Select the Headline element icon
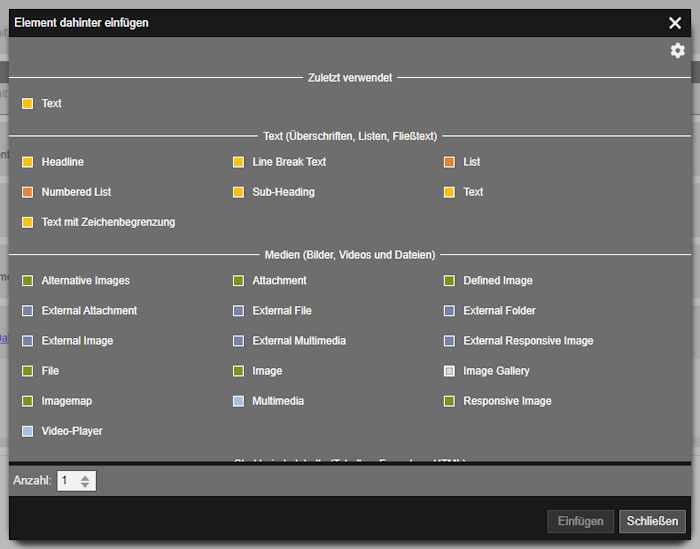The height and width of the screenshot is (549, 700). [x=28, y=162]
